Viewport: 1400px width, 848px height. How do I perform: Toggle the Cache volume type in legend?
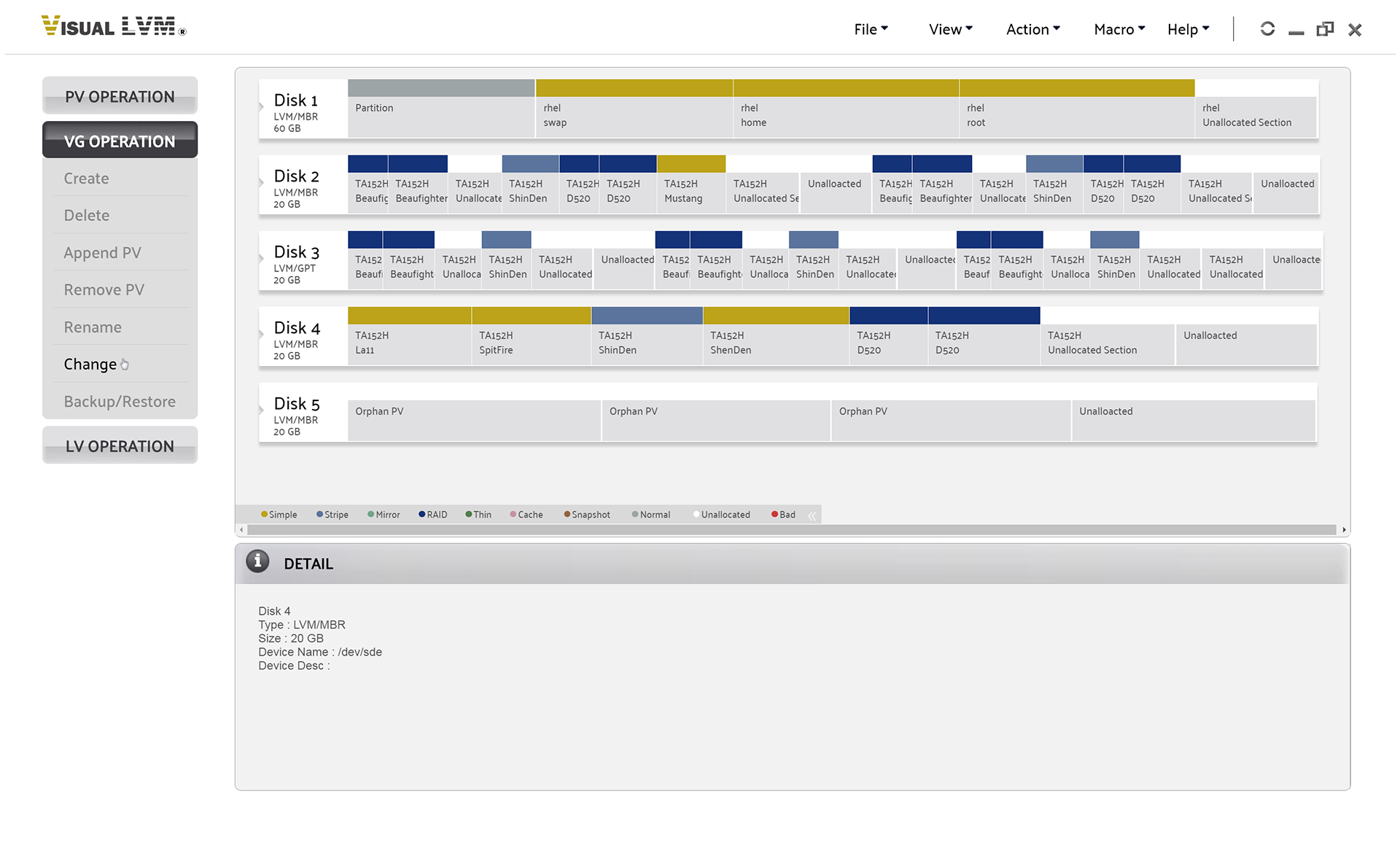[521, 515]
